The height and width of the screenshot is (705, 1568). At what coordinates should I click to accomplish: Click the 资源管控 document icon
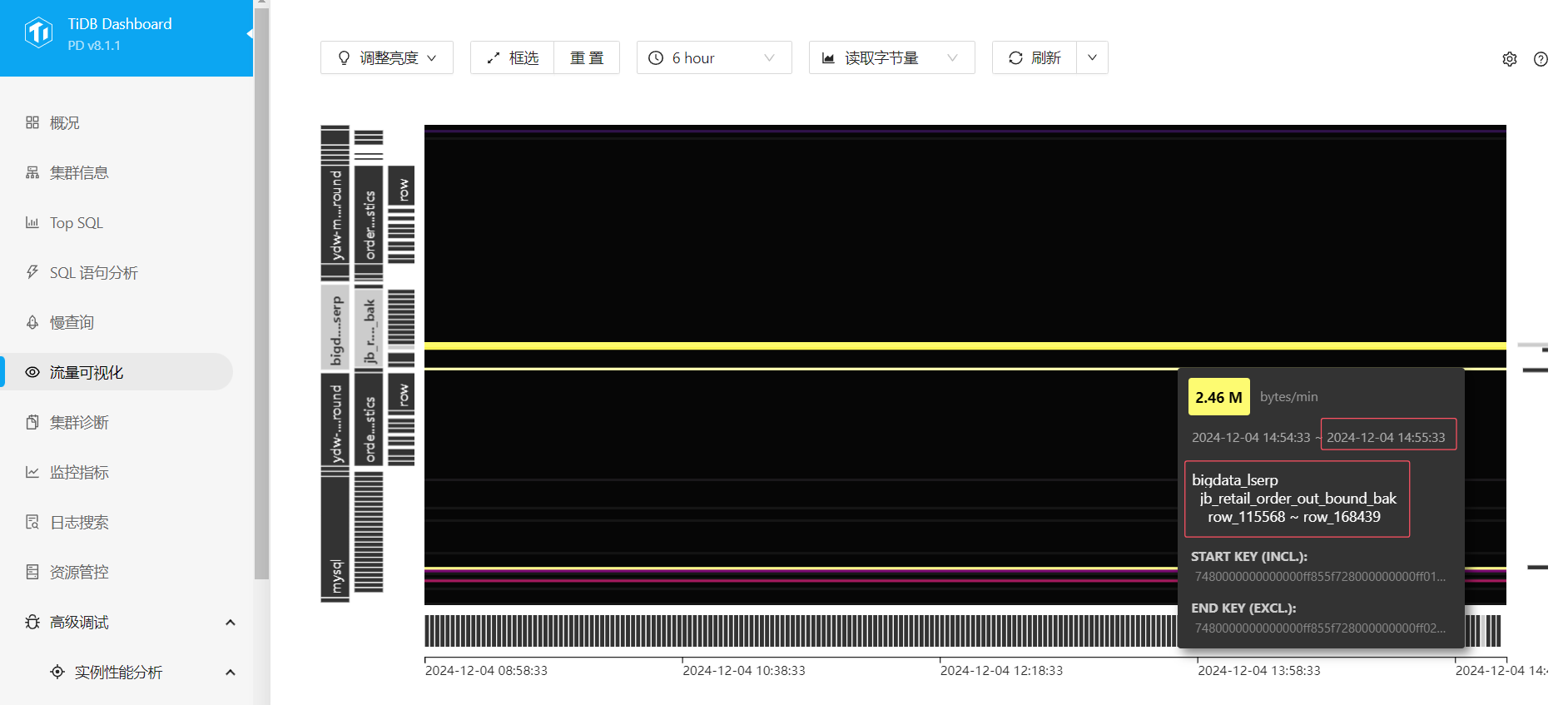point(32,572)
